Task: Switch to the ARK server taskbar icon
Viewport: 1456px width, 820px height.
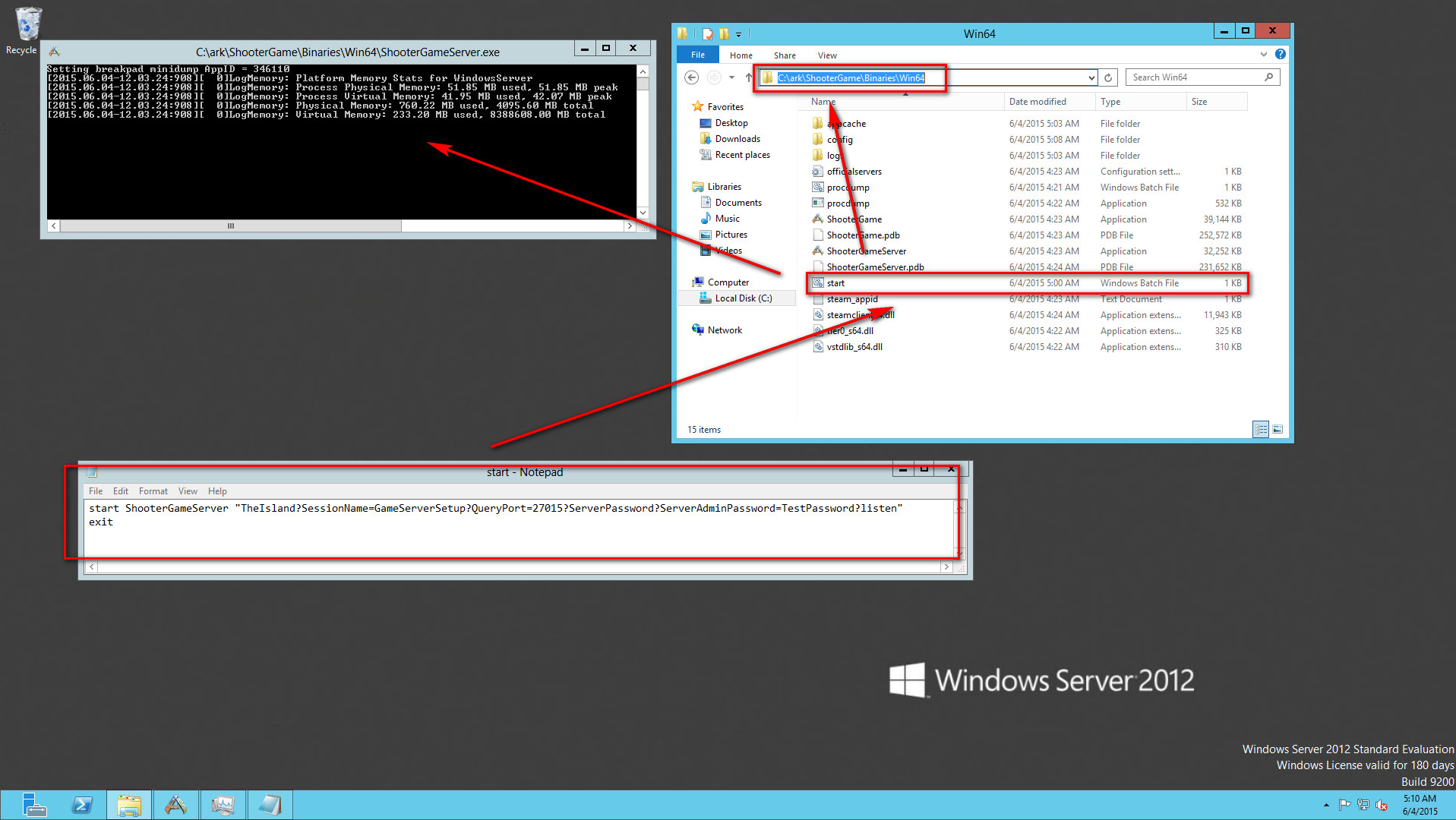Action: (x=176, y=805)
